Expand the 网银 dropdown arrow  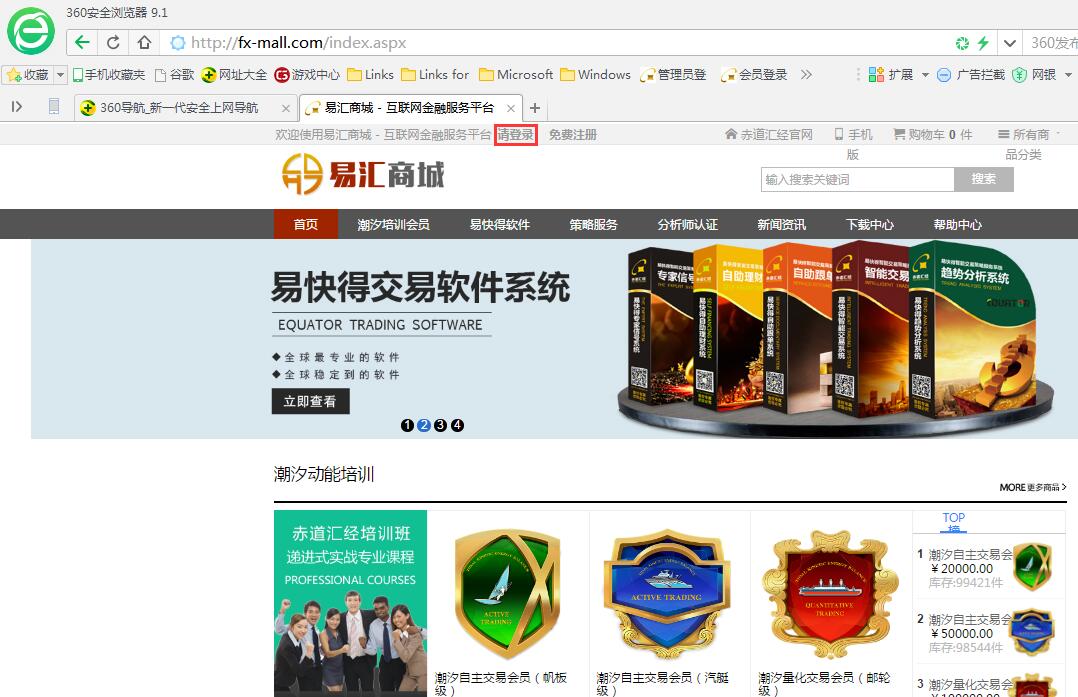point(1068,74)
